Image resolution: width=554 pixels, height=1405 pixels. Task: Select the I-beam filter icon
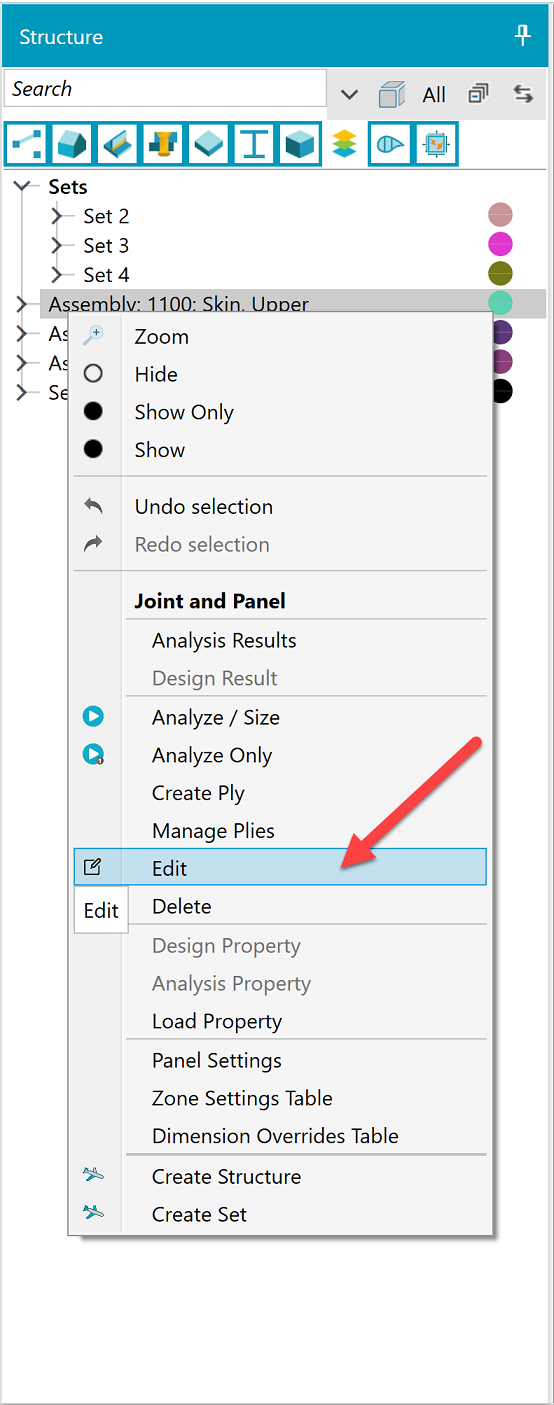(255, 144)
